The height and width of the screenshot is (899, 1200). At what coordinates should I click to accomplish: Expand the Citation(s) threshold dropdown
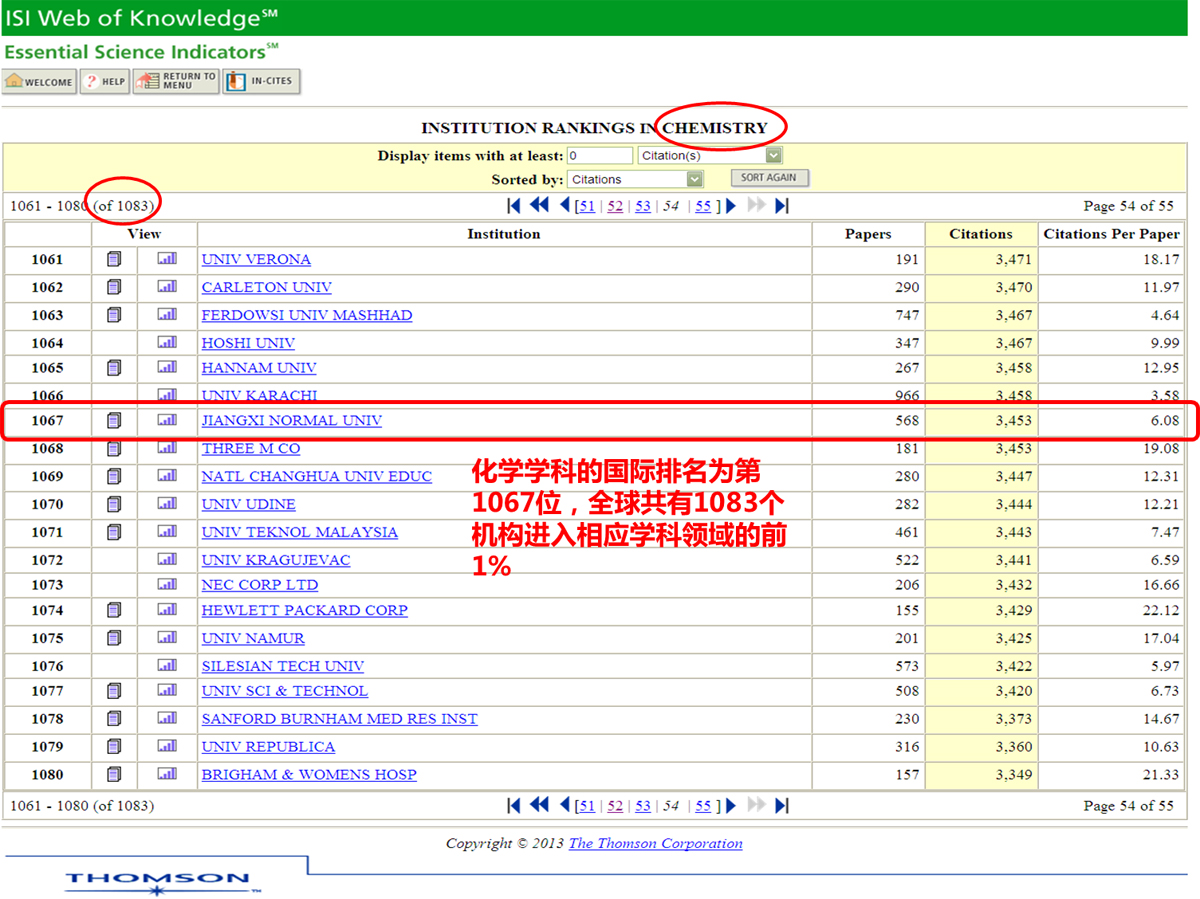(773, 155)
